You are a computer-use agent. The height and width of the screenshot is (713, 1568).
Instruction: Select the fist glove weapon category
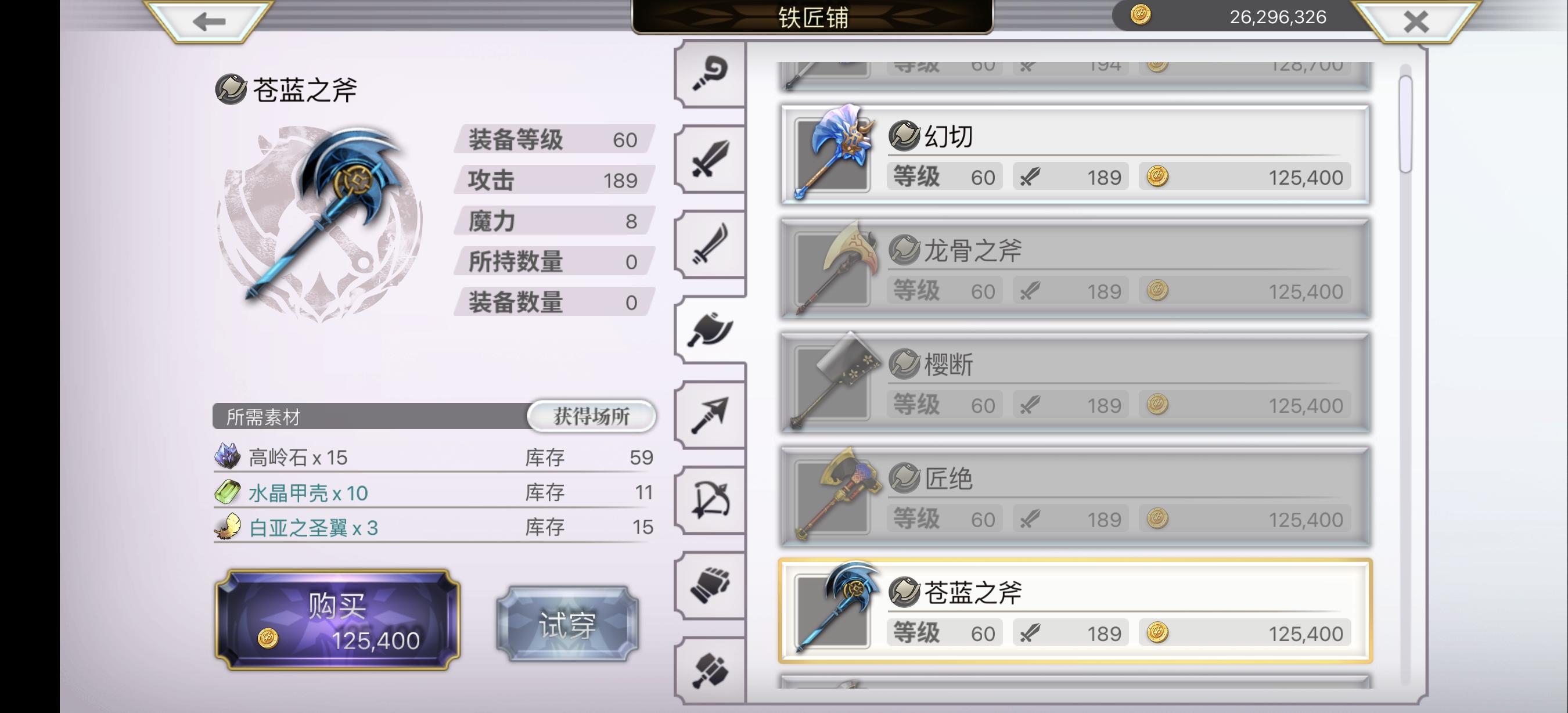710,585
